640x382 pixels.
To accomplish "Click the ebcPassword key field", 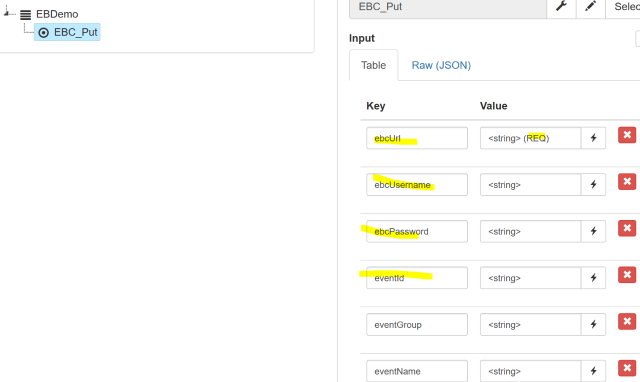I will tap(417, 231).
